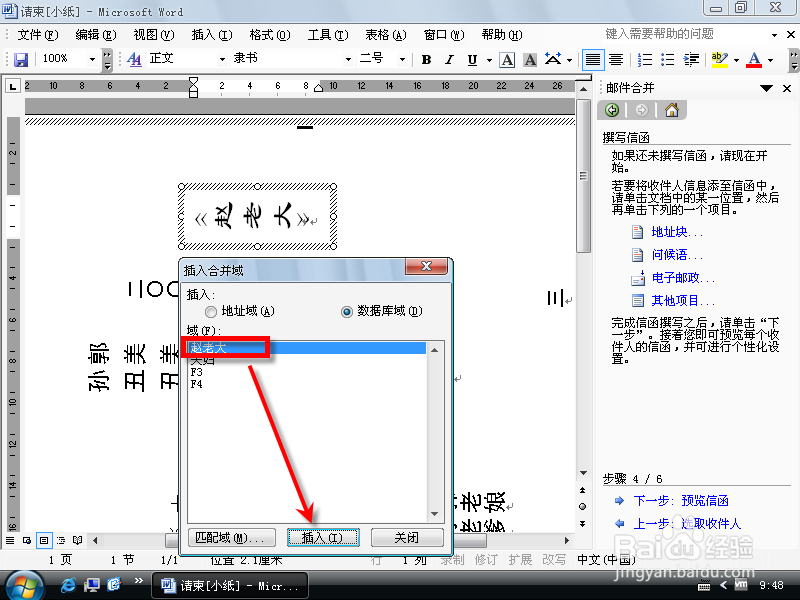
Task: Apply red font color
Action: click(x=754, y=60)
